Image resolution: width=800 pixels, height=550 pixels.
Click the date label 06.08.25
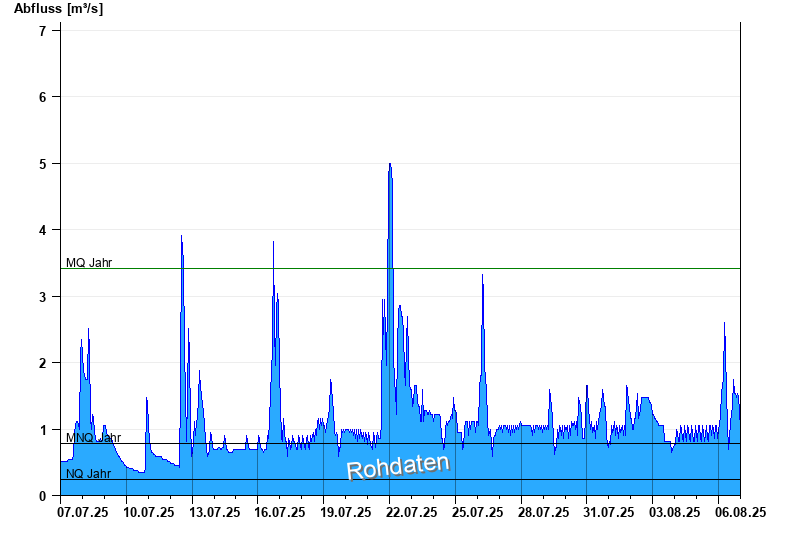pyautogui.click(x=740, y=512)
